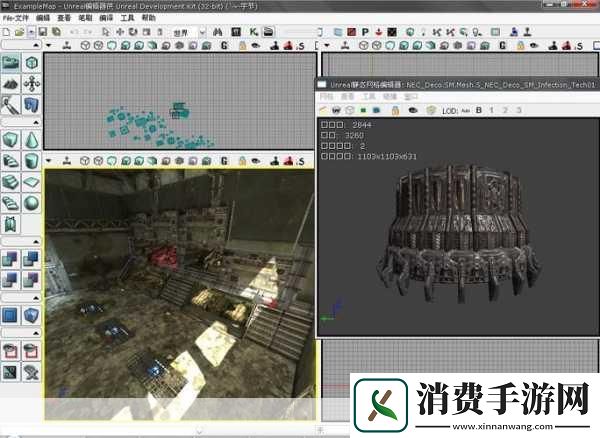Switch to Geometry mode cube icon
The image size is (600, 438).
coord(31,63)
